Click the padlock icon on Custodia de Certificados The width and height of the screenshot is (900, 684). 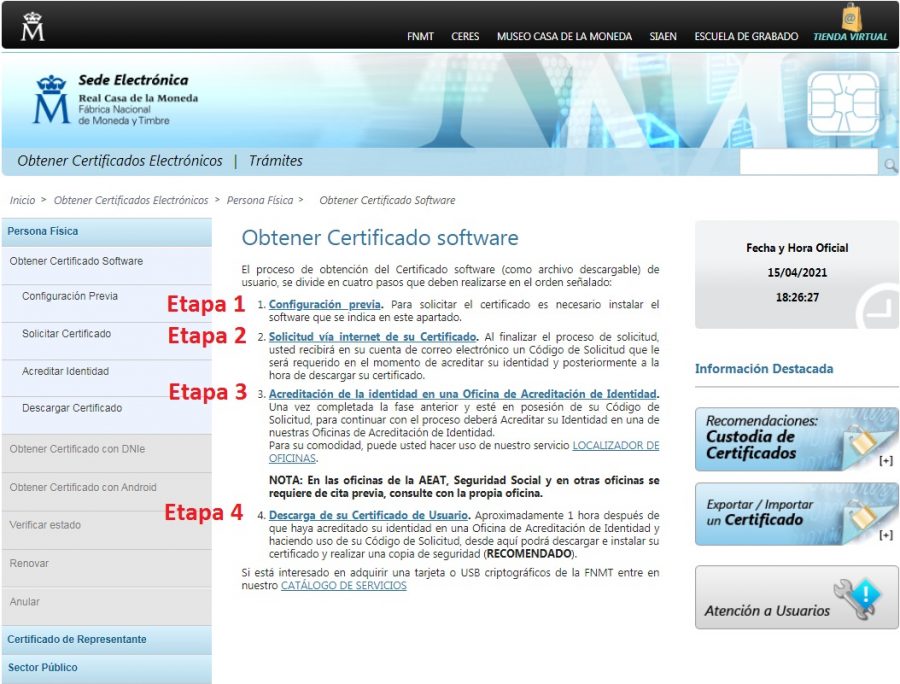[862, 443]
